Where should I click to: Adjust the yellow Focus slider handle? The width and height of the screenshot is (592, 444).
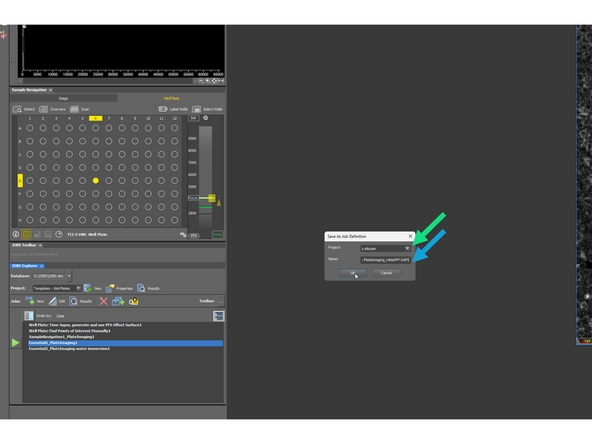(x=212, y=198)
